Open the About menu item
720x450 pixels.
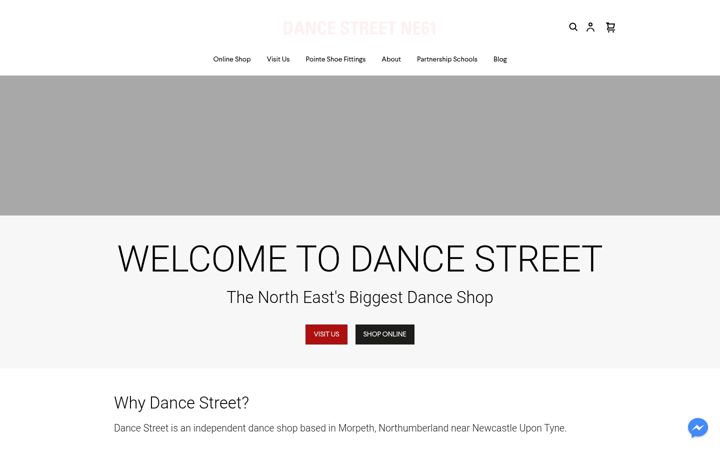pyautogui.click(x=391, y=59)
